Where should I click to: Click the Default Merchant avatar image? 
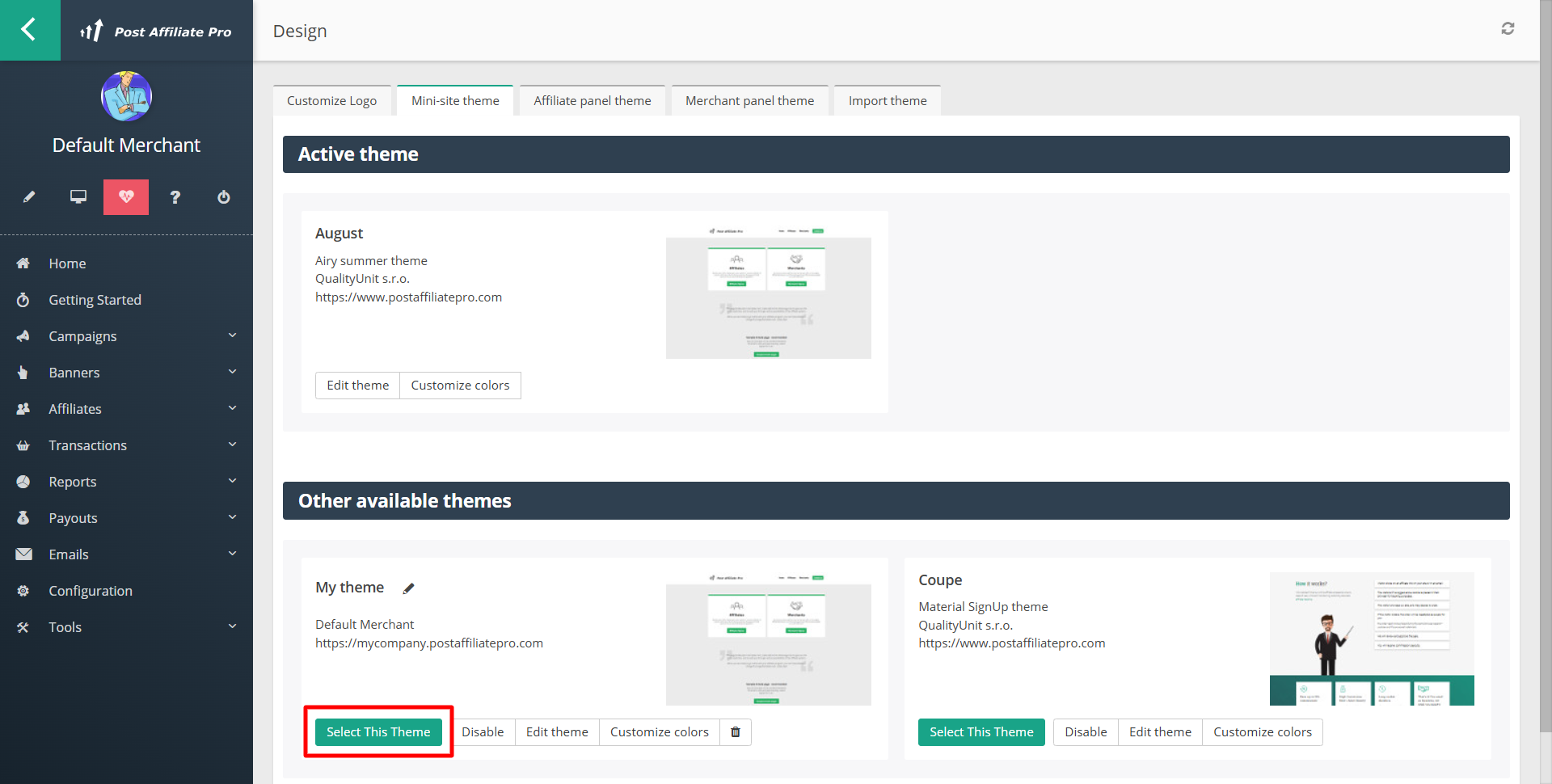[x=126, y=96]
